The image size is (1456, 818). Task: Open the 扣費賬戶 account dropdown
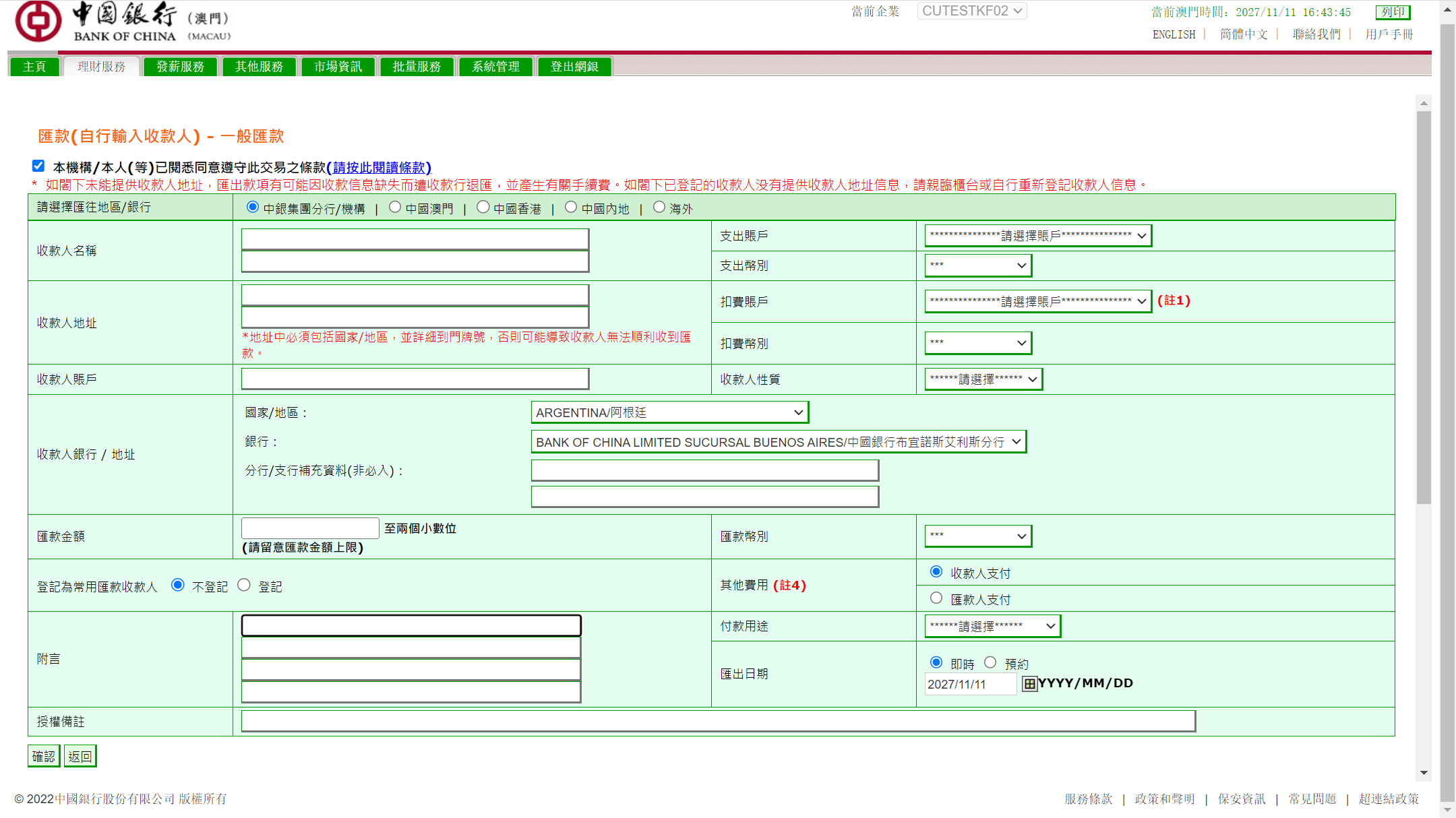coord(1038,301)
